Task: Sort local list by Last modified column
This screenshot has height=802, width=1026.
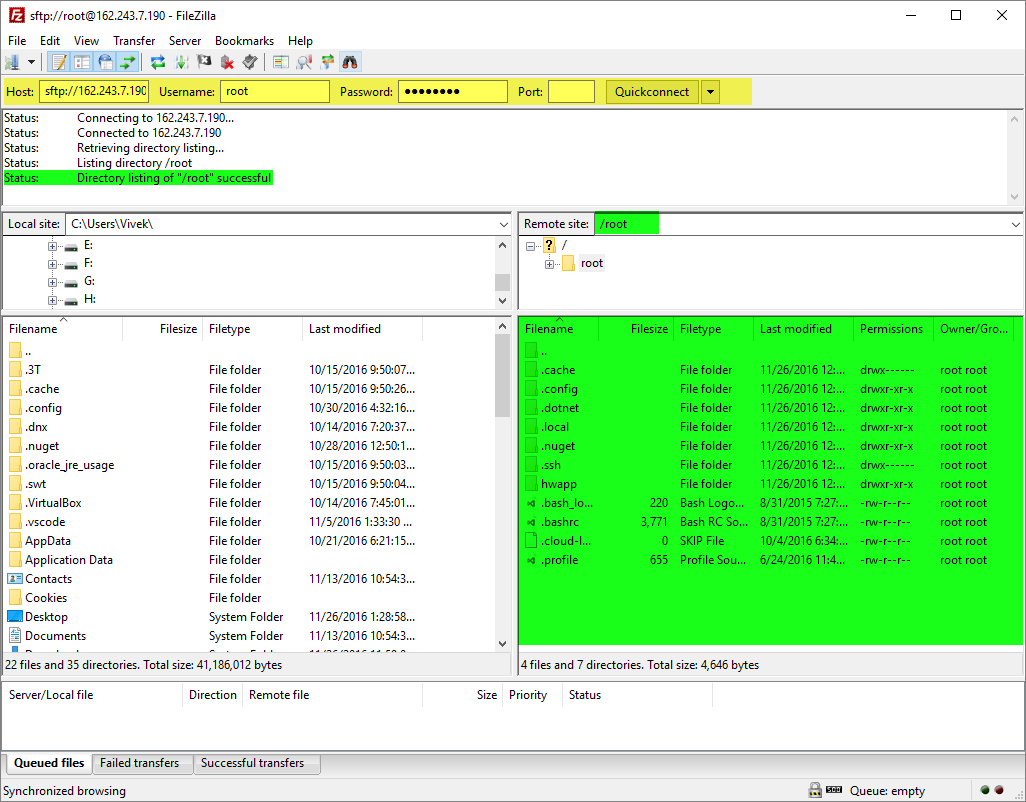Action: point(363,329)
